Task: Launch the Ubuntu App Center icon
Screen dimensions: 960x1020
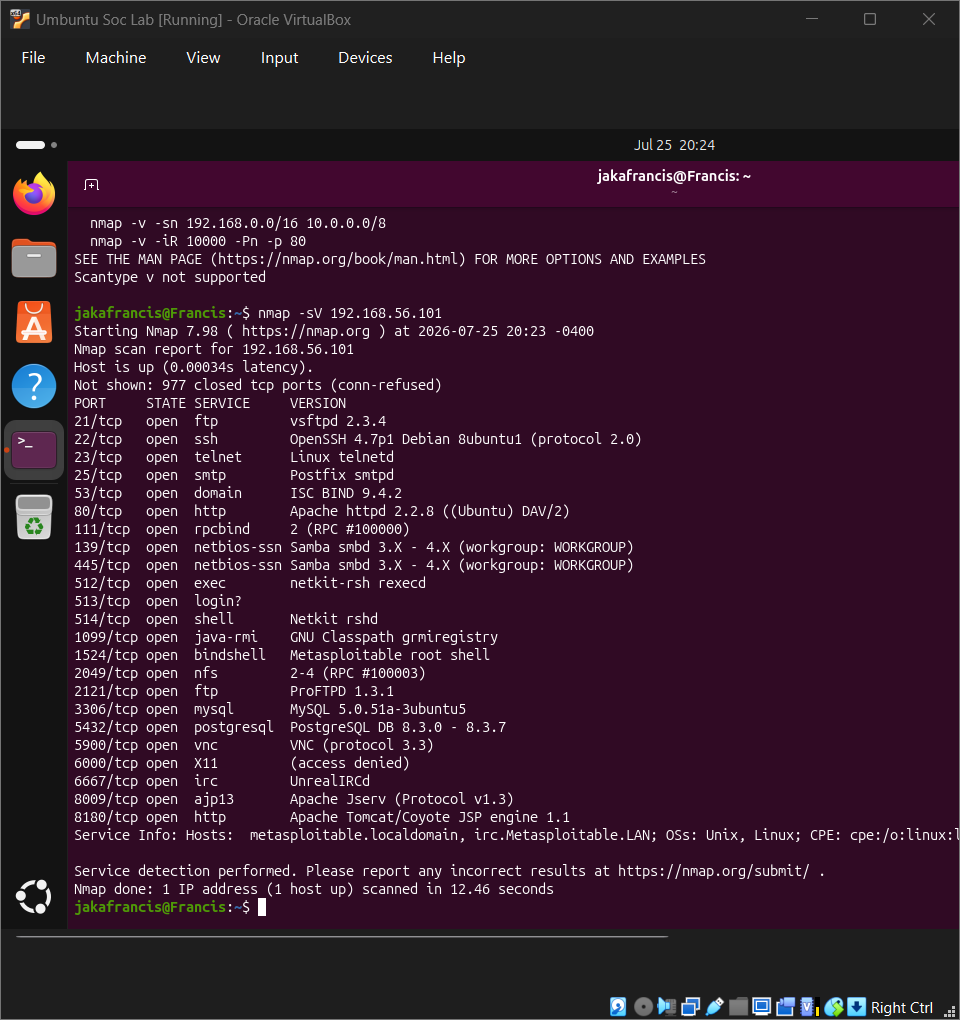Action: 34,322
